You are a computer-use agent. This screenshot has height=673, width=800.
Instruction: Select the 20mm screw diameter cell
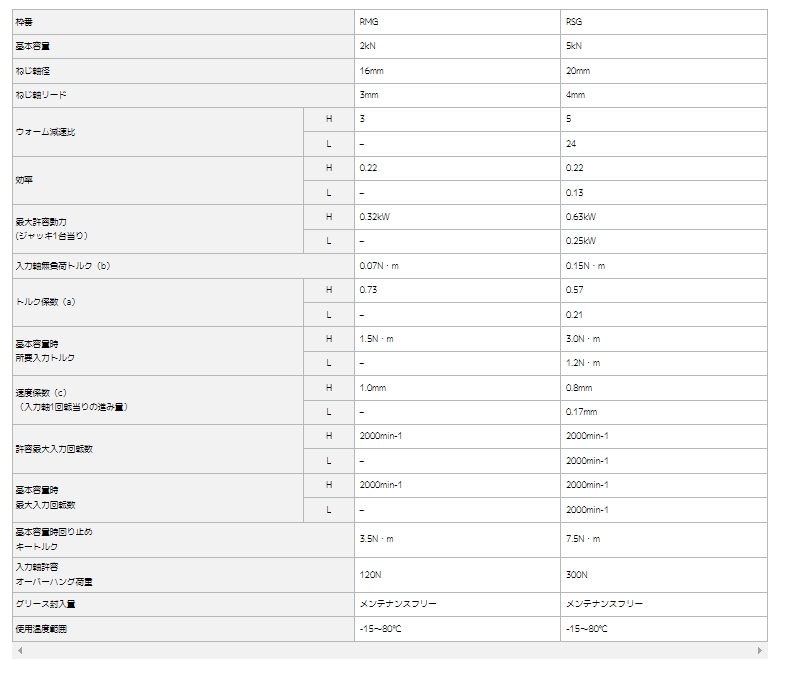pos(578,71)
